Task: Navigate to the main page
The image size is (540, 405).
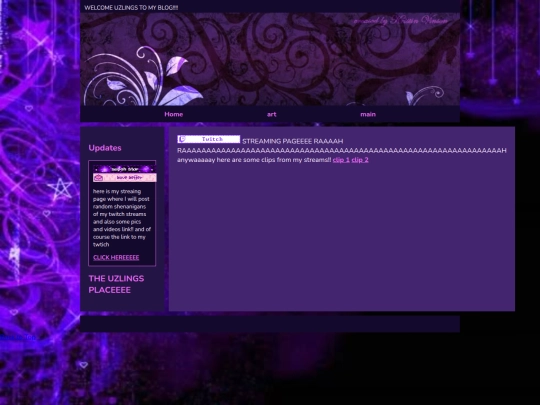Action: click(368, 114)
